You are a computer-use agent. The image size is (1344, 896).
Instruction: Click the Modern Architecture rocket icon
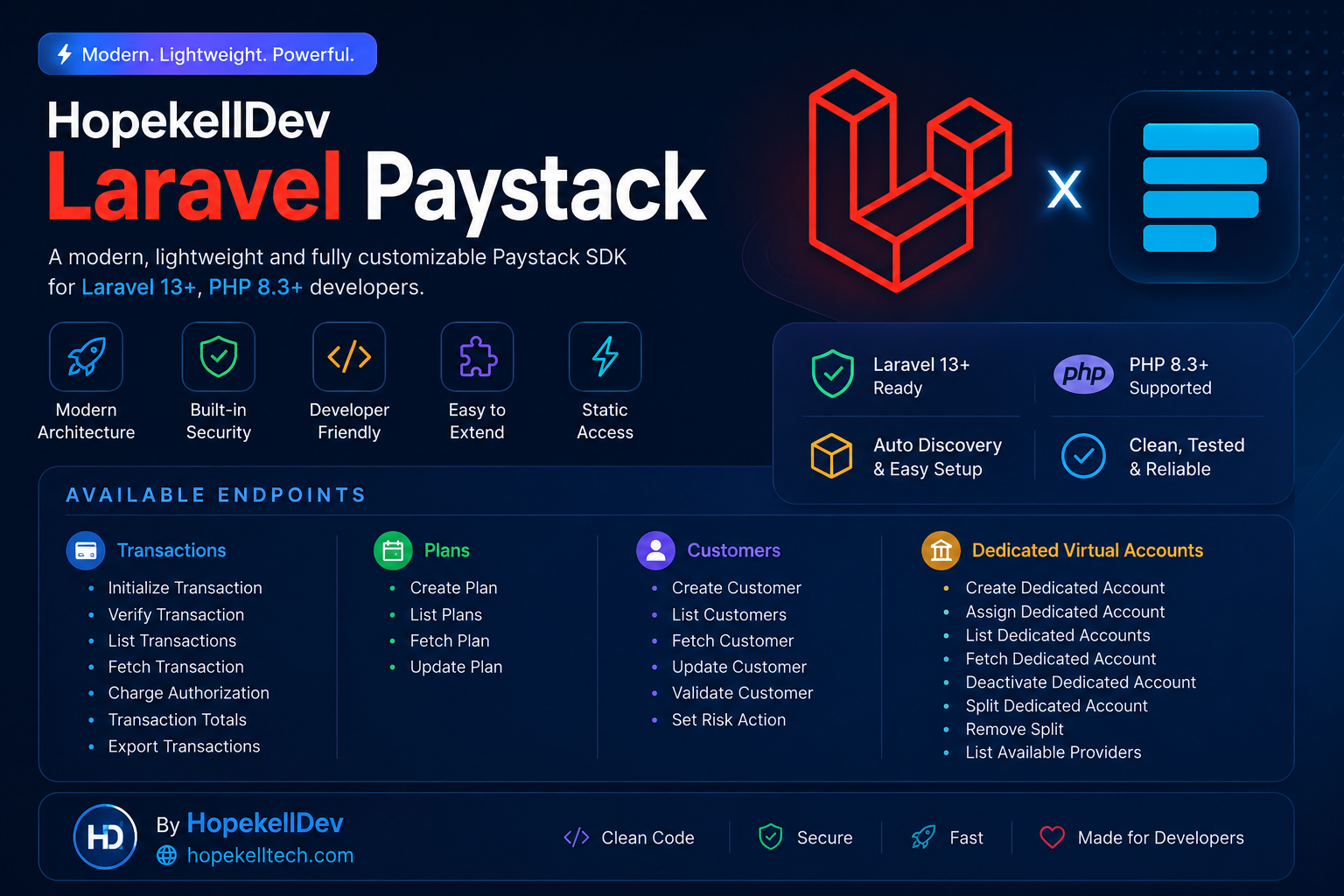[86, 356]
